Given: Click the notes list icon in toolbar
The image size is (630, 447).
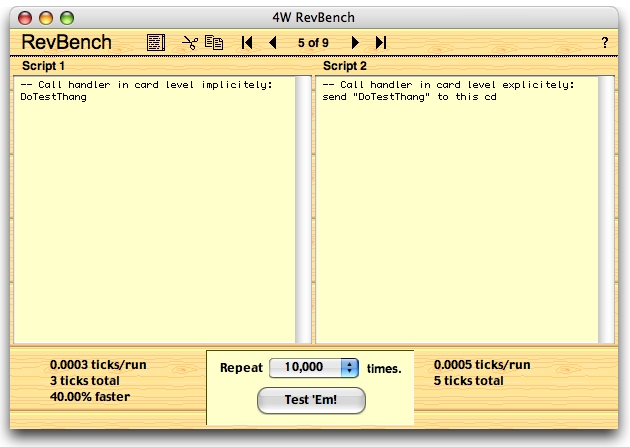Looking at the screenshot, I should (155, 43).
